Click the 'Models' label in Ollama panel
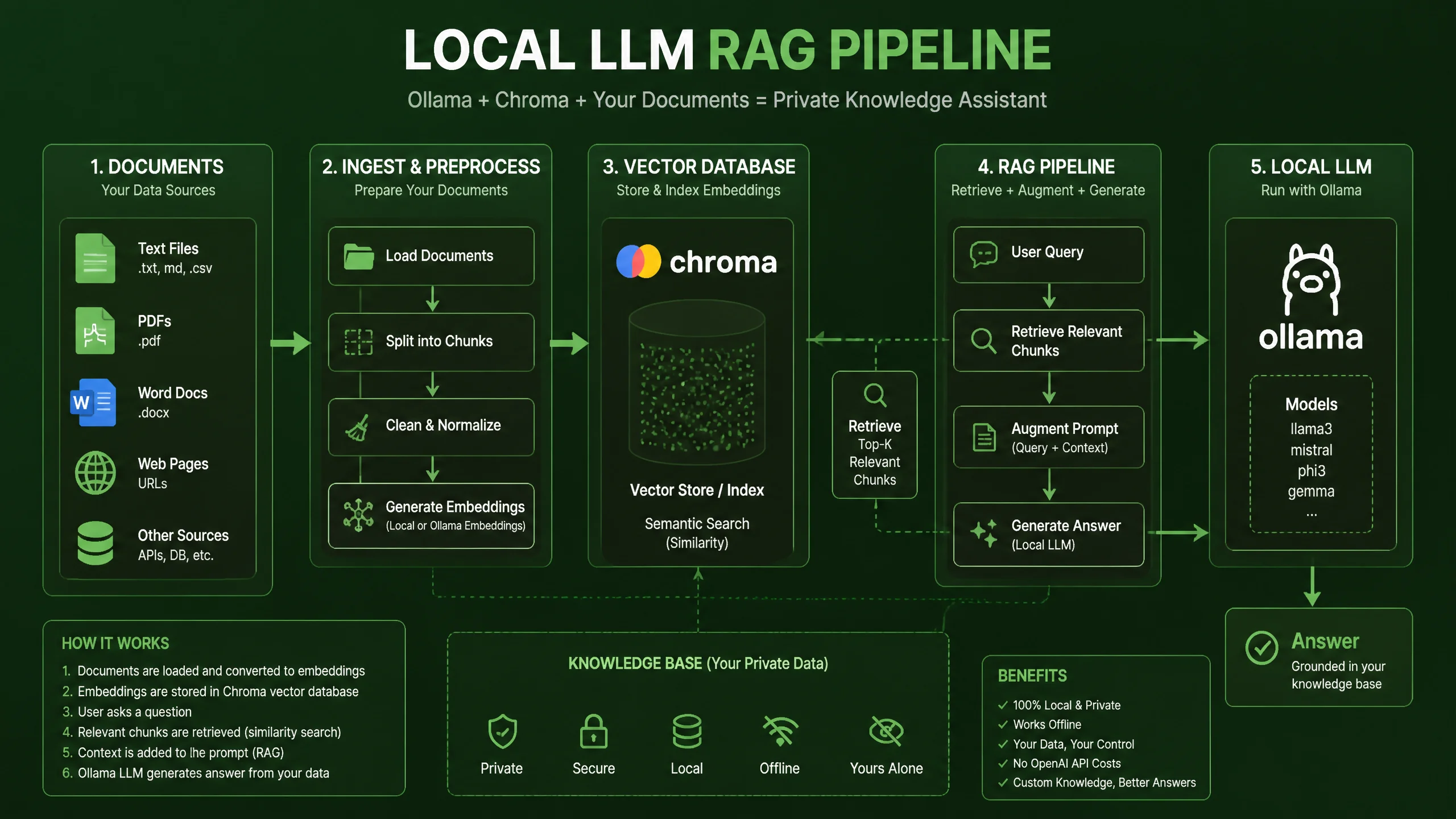 coord(1311,404)
